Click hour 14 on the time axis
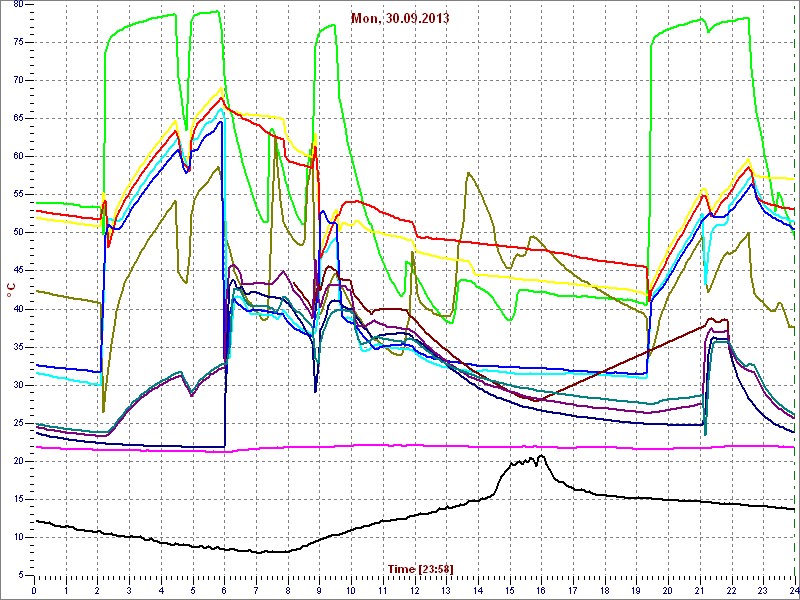 (478, 590)
